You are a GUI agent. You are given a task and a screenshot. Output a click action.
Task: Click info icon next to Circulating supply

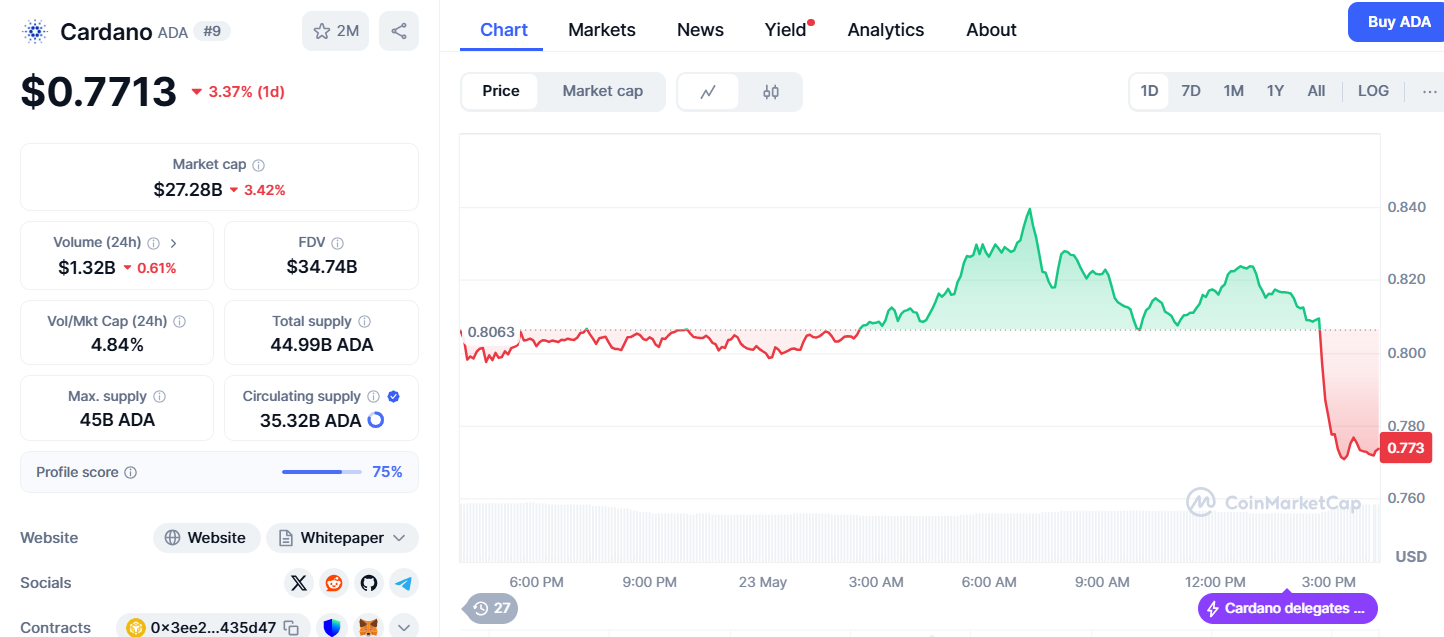point(373,397)
